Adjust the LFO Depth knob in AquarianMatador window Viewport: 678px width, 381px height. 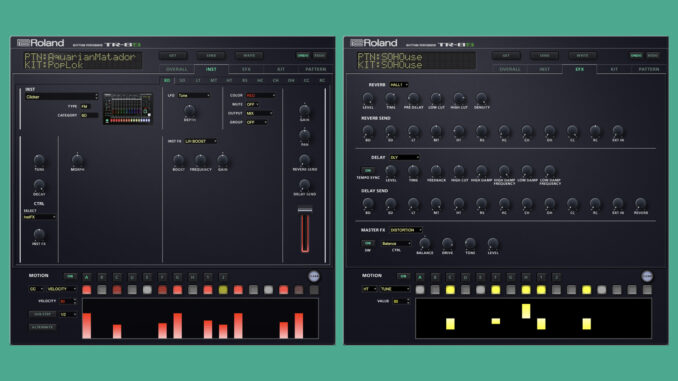pos(189,110)
